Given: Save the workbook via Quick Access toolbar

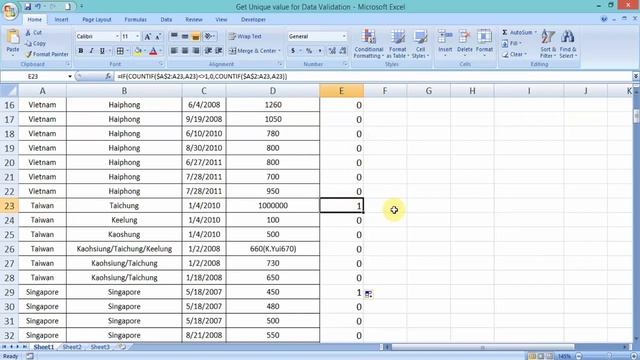Looking at the screenshot, I should (28, 7).
